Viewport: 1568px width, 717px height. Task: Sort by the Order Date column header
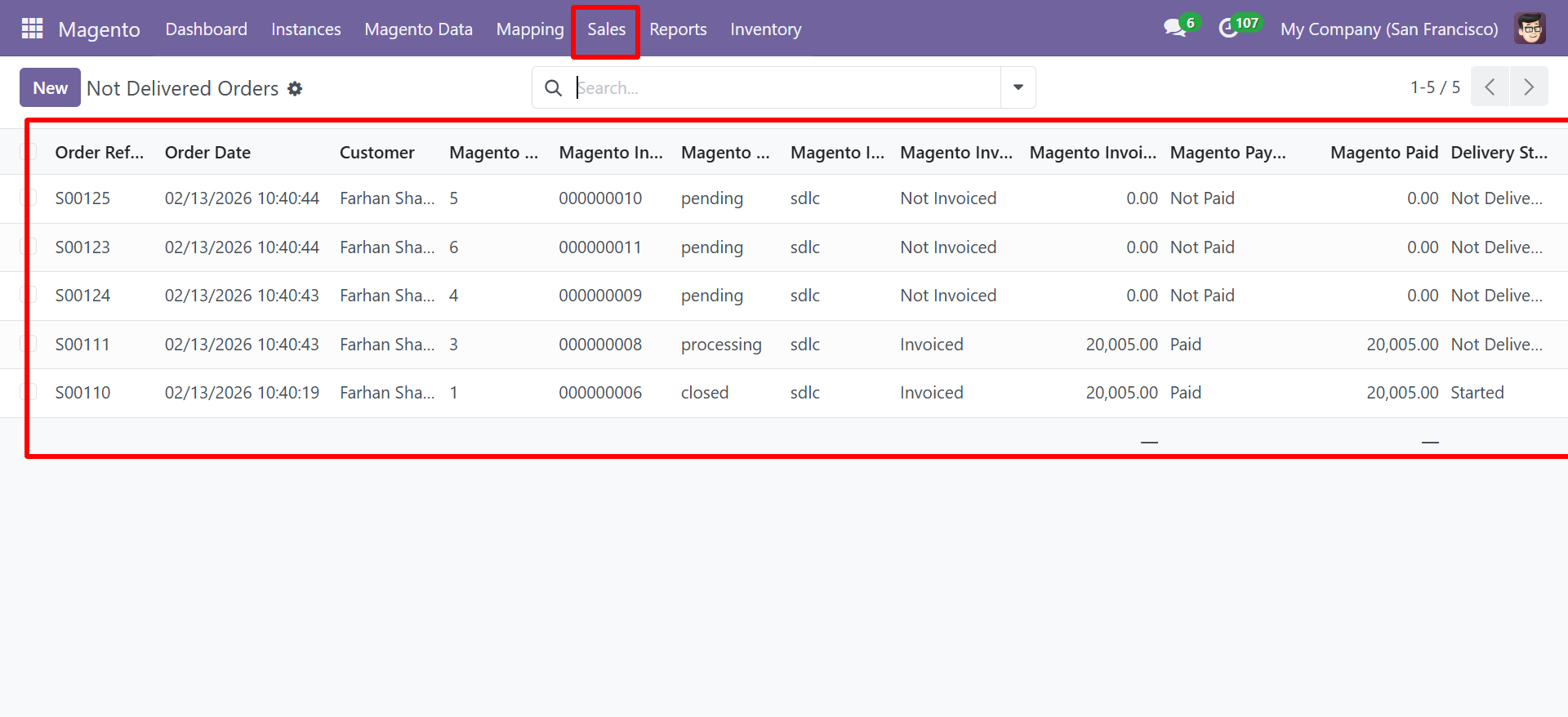coord(207,153)
